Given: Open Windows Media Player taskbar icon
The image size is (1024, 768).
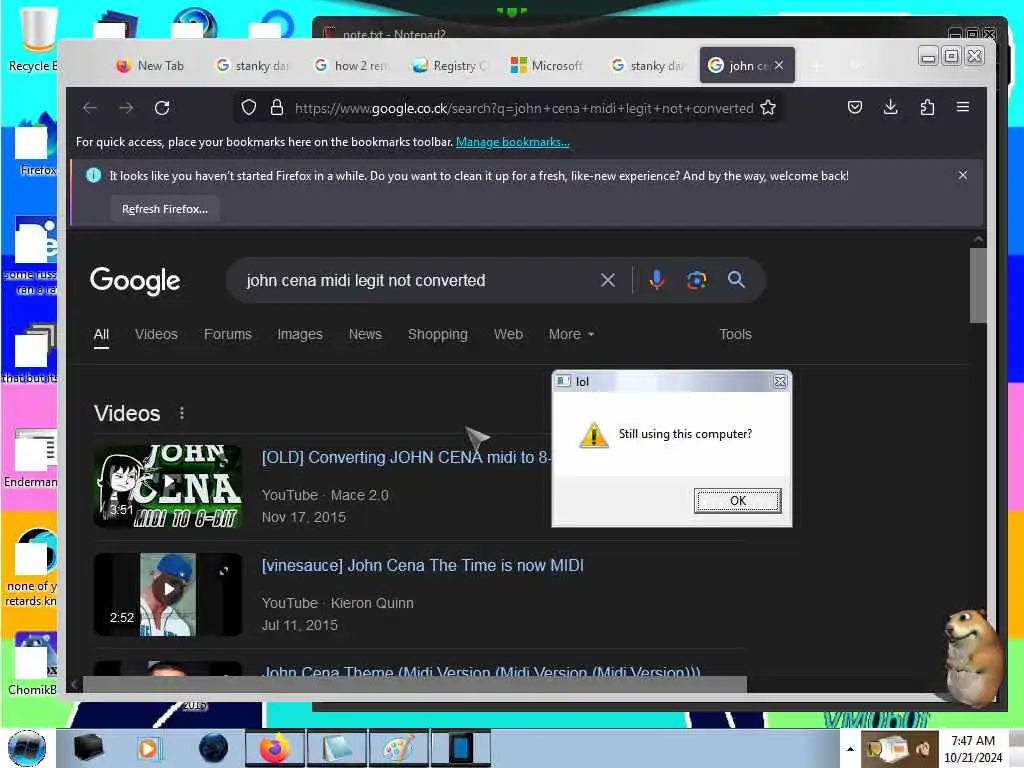Looking at the screenshot, I should (x=148, y=748).
